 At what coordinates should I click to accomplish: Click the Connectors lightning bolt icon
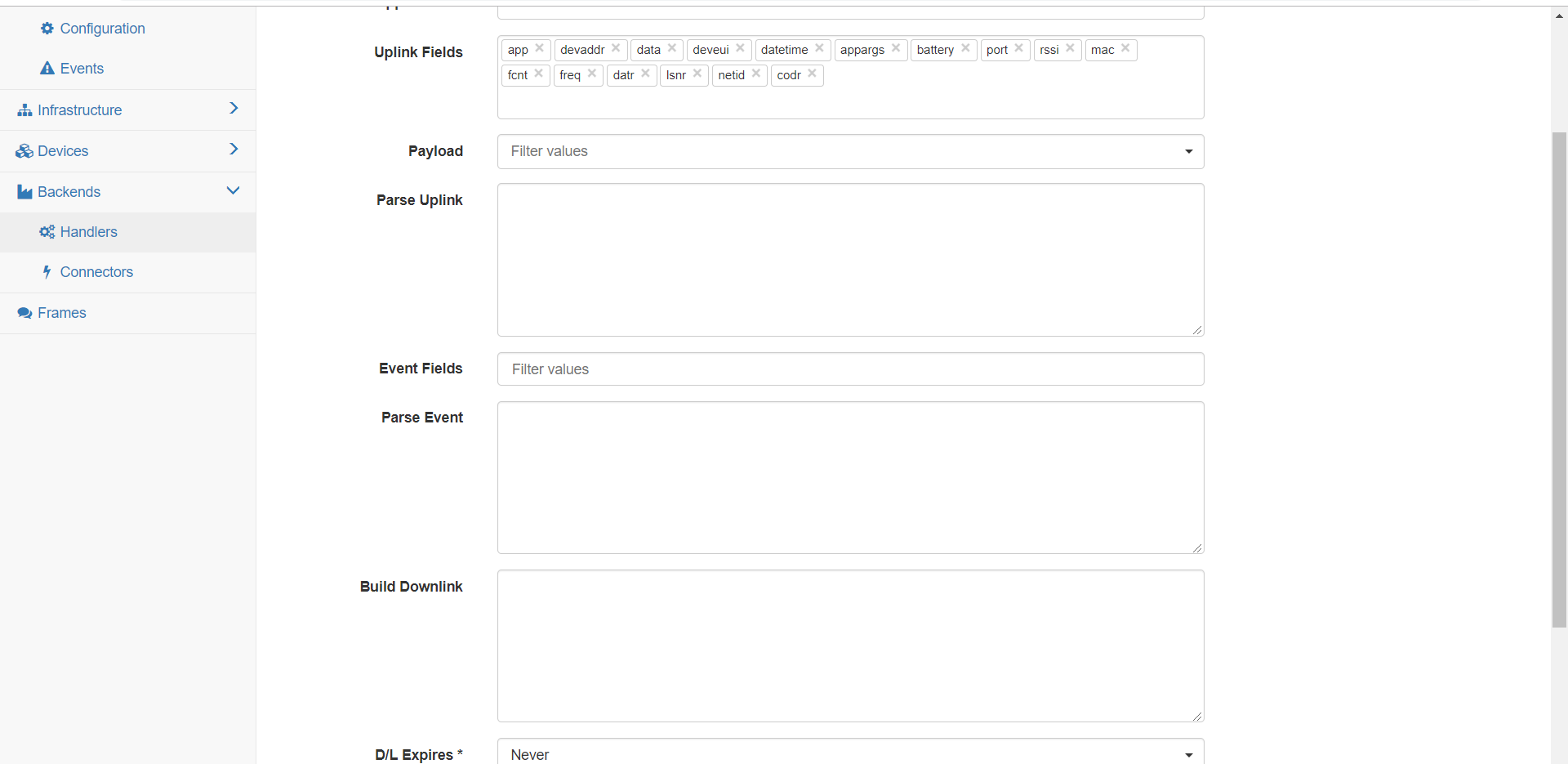48,272
